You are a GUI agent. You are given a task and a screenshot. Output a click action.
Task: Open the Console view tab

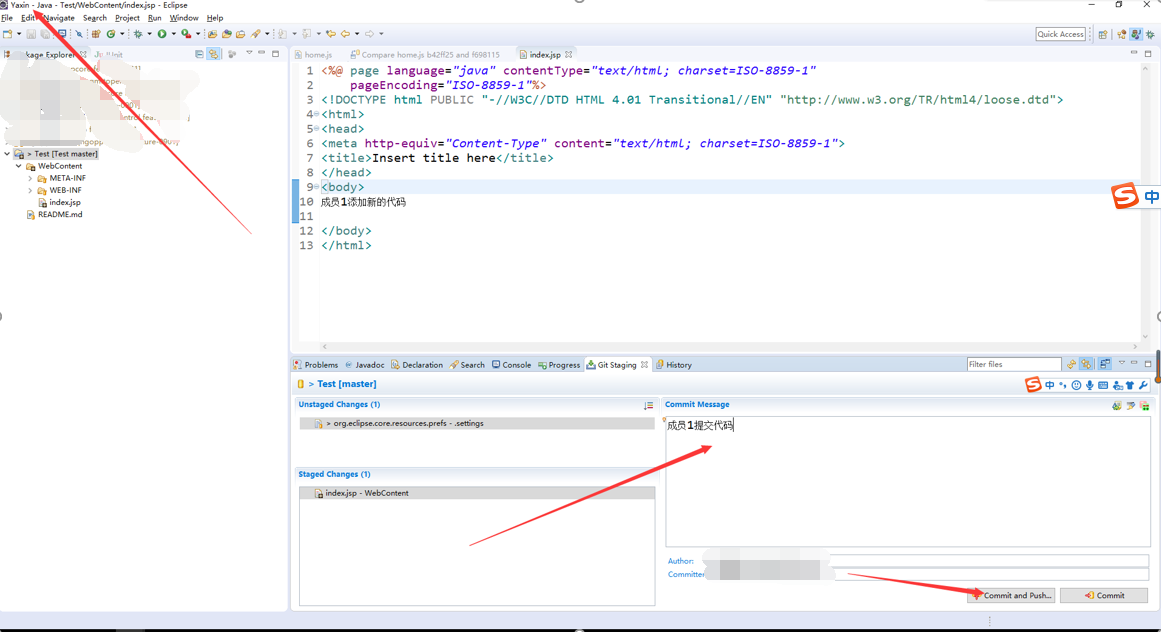[512, 365]
